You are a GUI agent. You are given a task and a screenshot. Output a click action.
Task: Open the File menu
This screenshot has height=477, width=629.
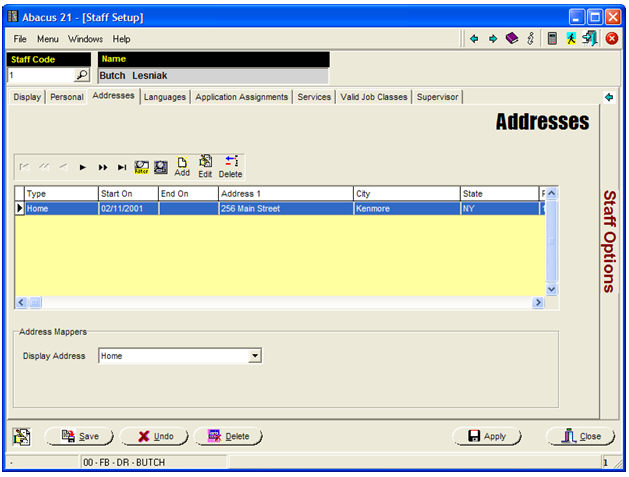pos(20,39)
